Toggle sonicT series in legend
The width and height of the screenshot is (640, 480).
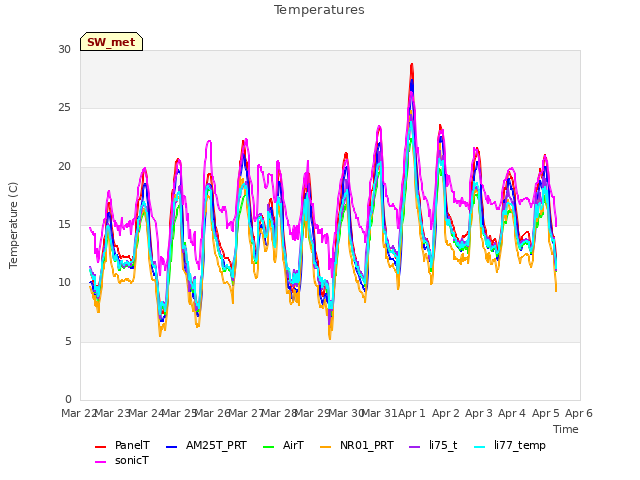[x=122, y=460]
